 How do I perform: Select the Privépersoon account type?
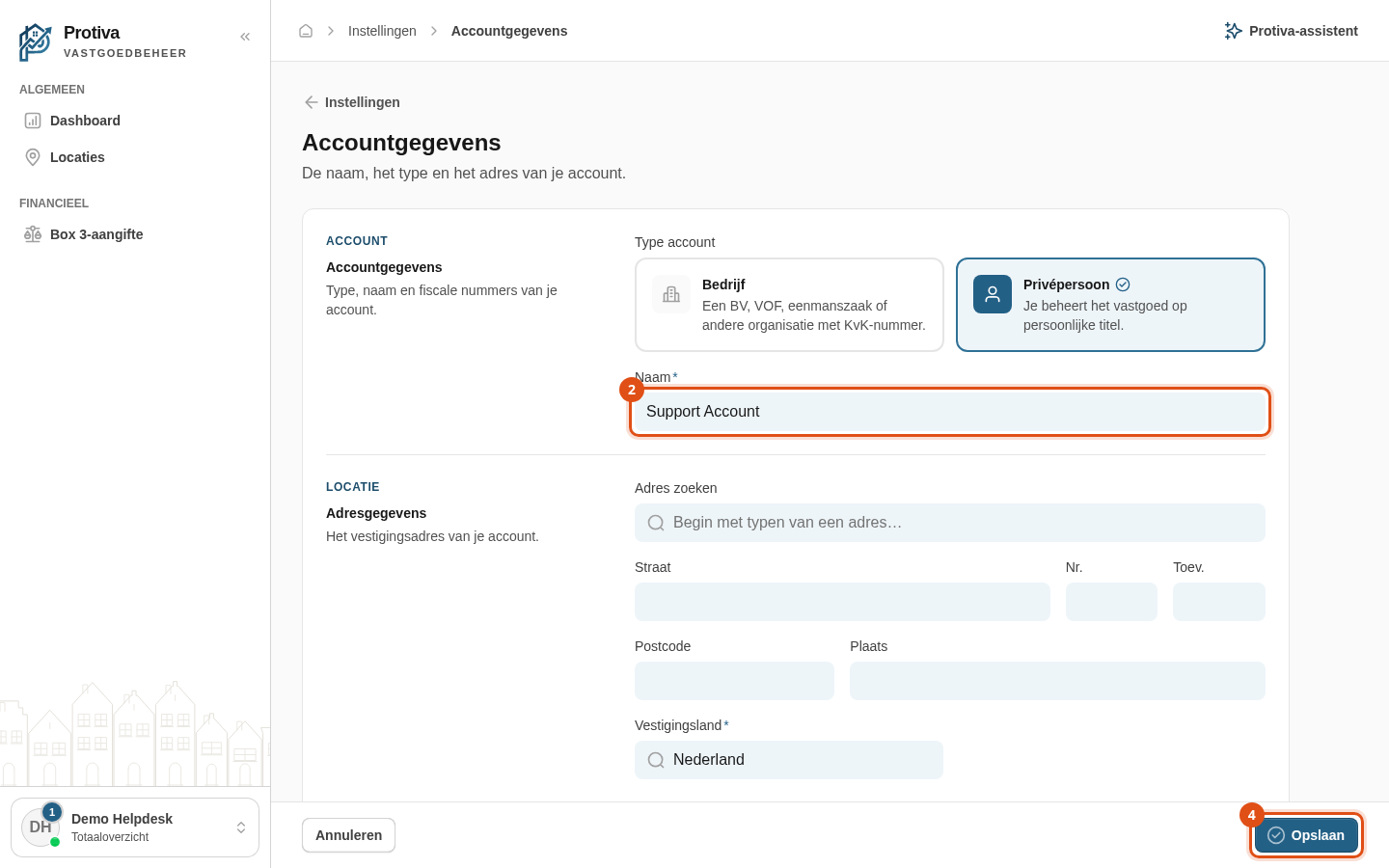pos(1110,305)
